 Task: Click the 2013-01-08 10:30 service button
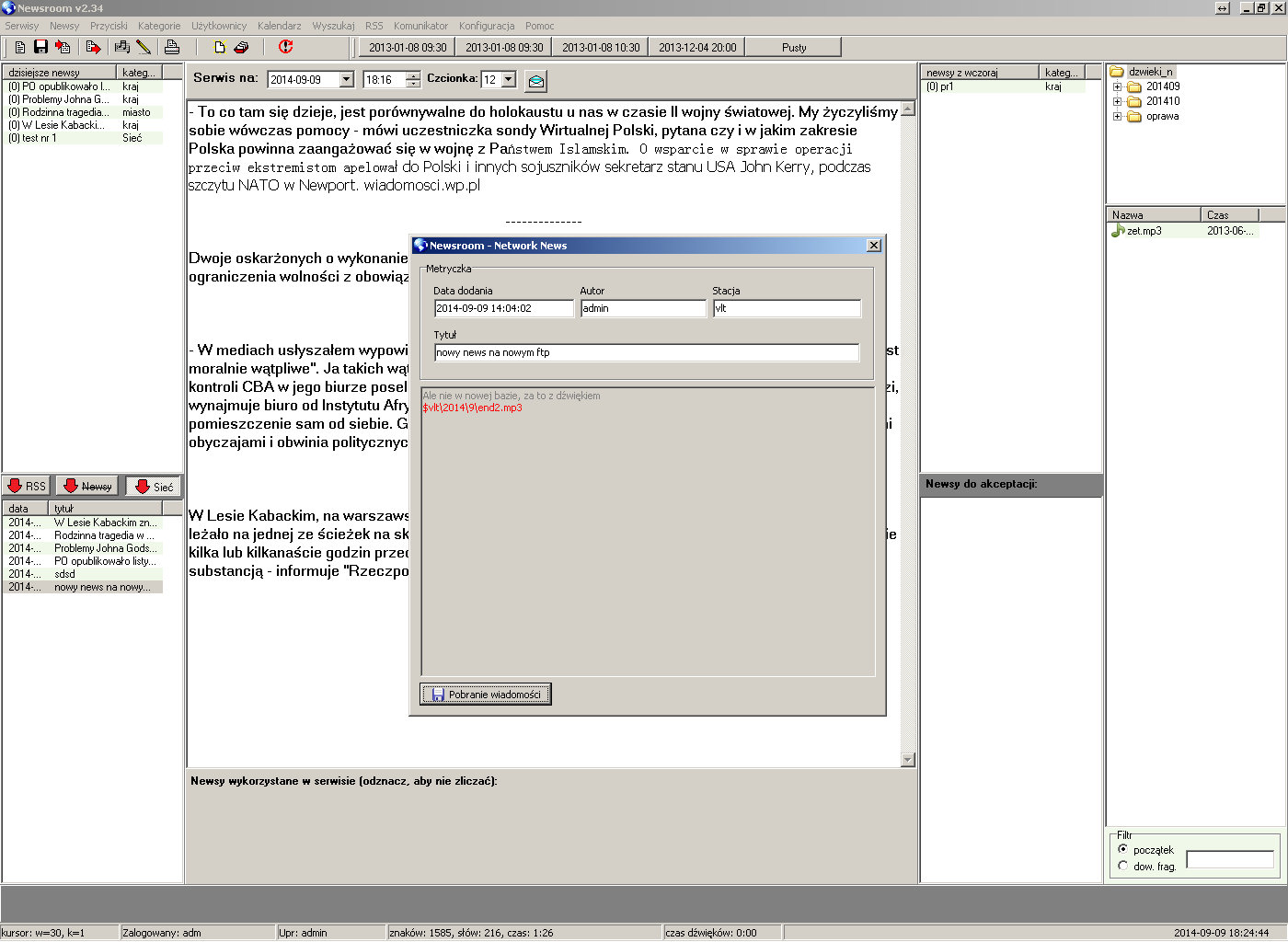point(600,47)
